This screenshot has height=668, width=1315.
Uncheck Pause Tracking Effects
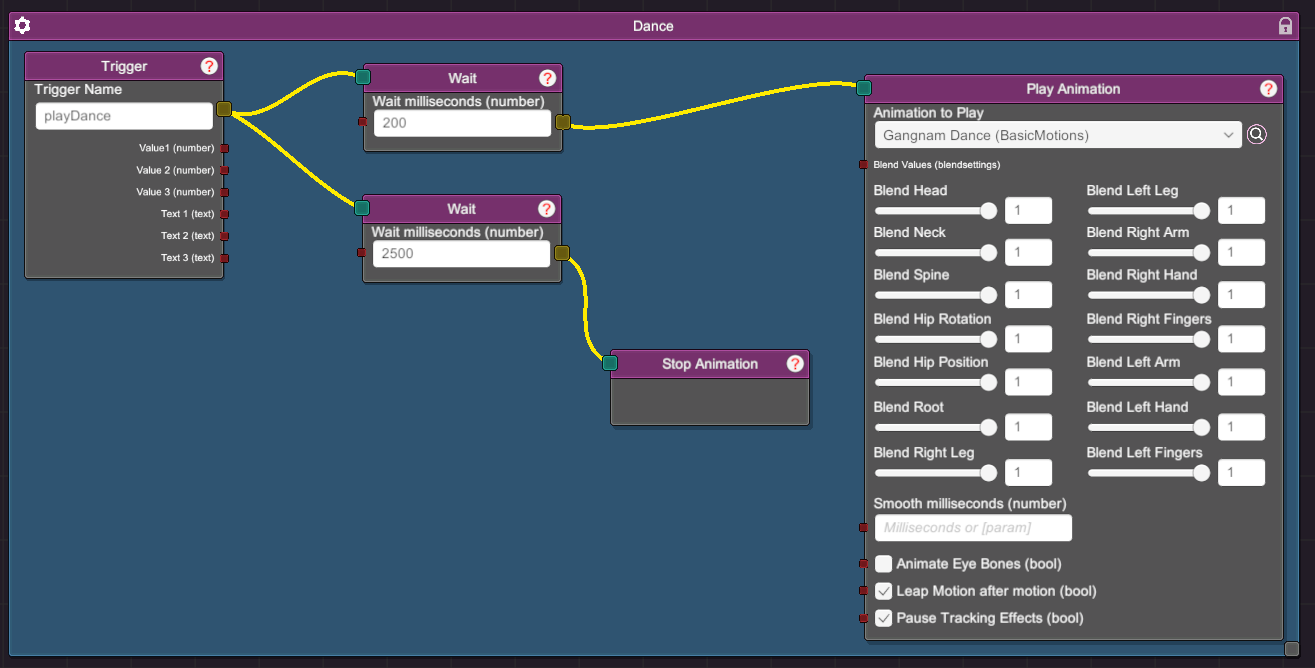pyautogui.click(x=883, y=618)
